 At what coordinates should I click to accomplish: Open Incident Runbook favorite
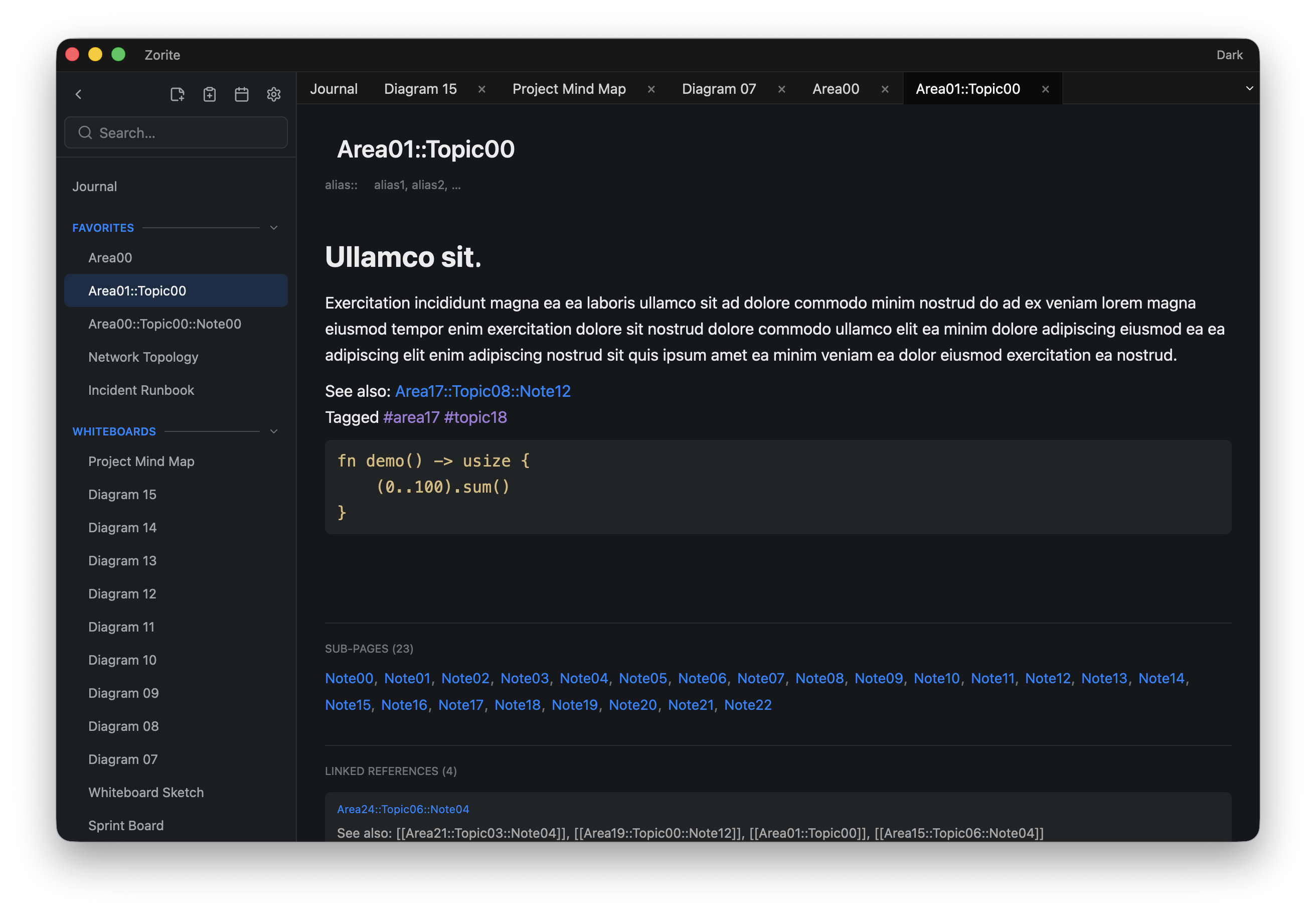176,390
